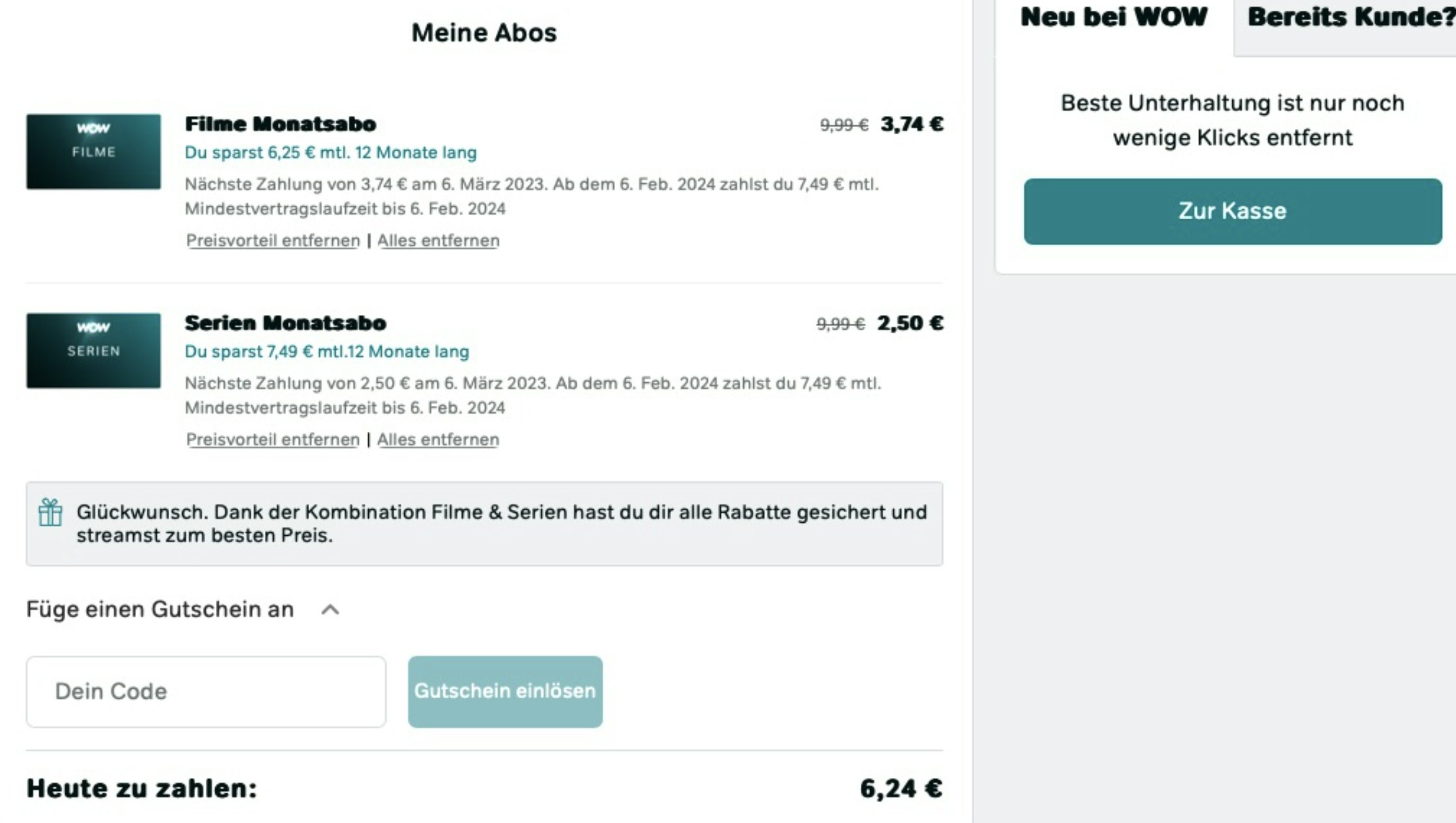This screenshot has height=823, width=1456.
Task: Click the 'Meine Abos' heading
Action: [x=484, y=33]
